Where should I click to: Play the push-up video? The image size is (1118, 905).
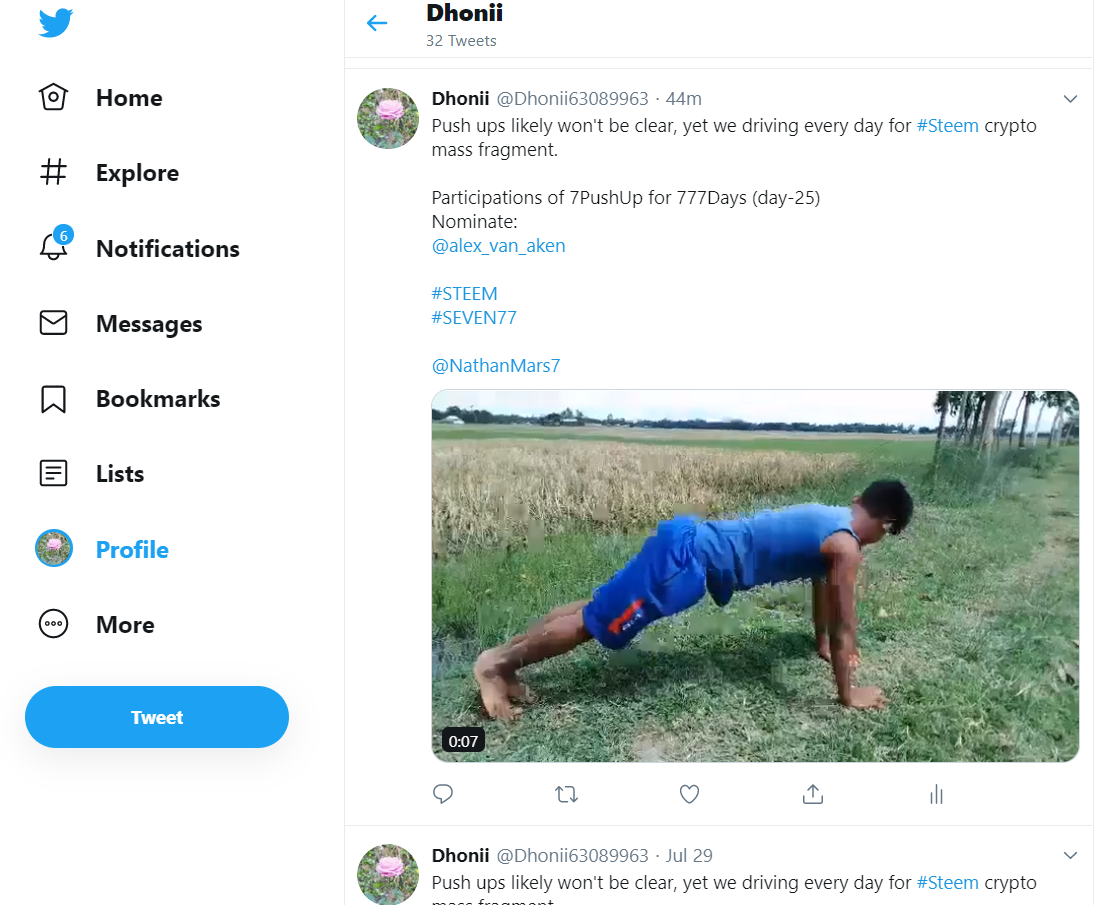click(755, 576)
